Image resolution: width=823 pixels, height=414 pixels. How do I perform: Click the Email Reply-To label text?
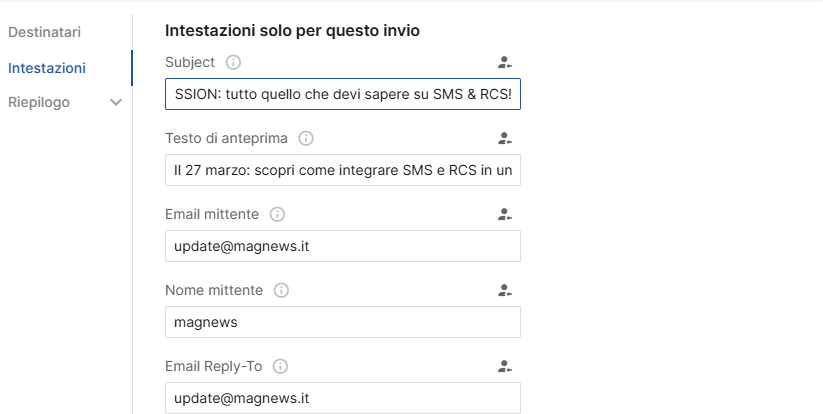coord(214,366)
